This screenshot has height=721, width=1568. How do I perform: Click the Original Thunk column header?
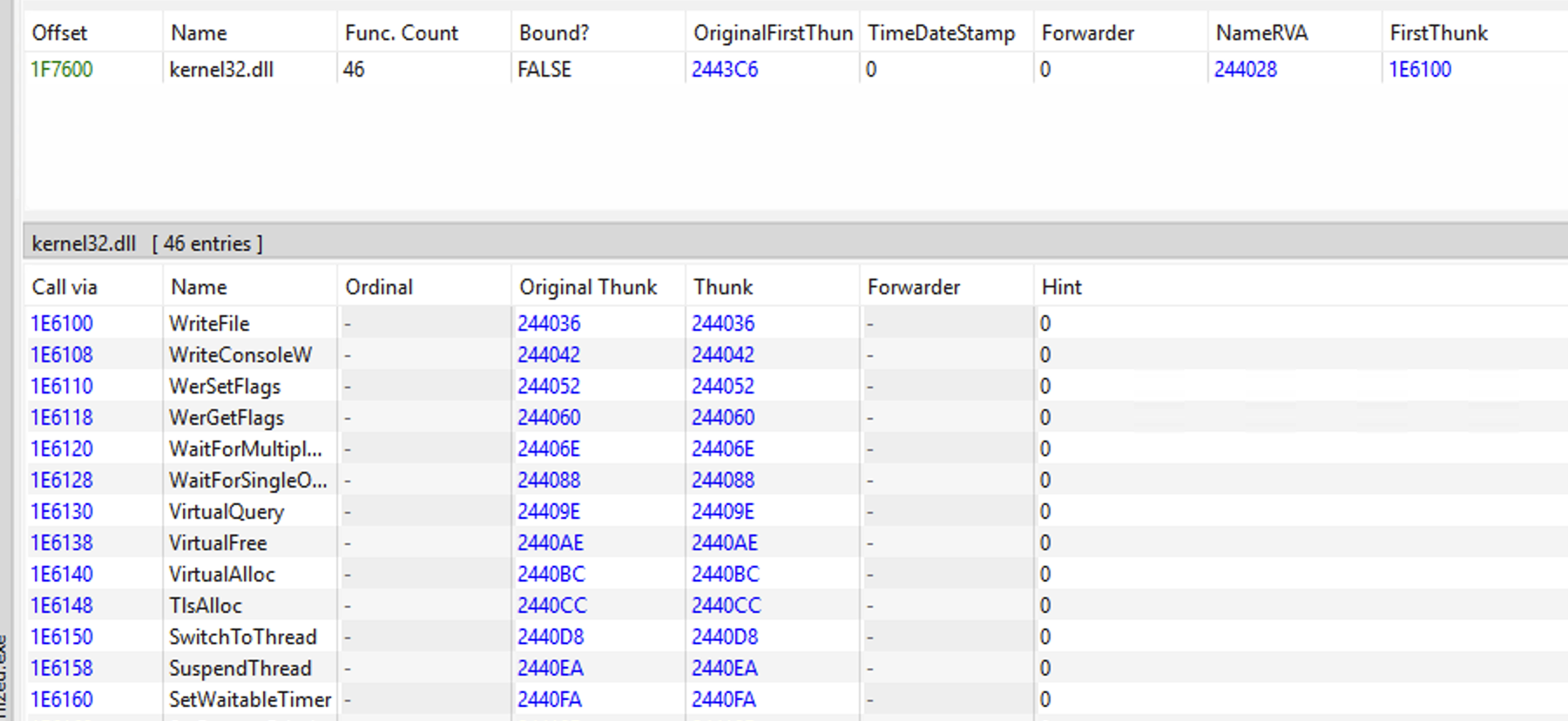coord(588,287)
